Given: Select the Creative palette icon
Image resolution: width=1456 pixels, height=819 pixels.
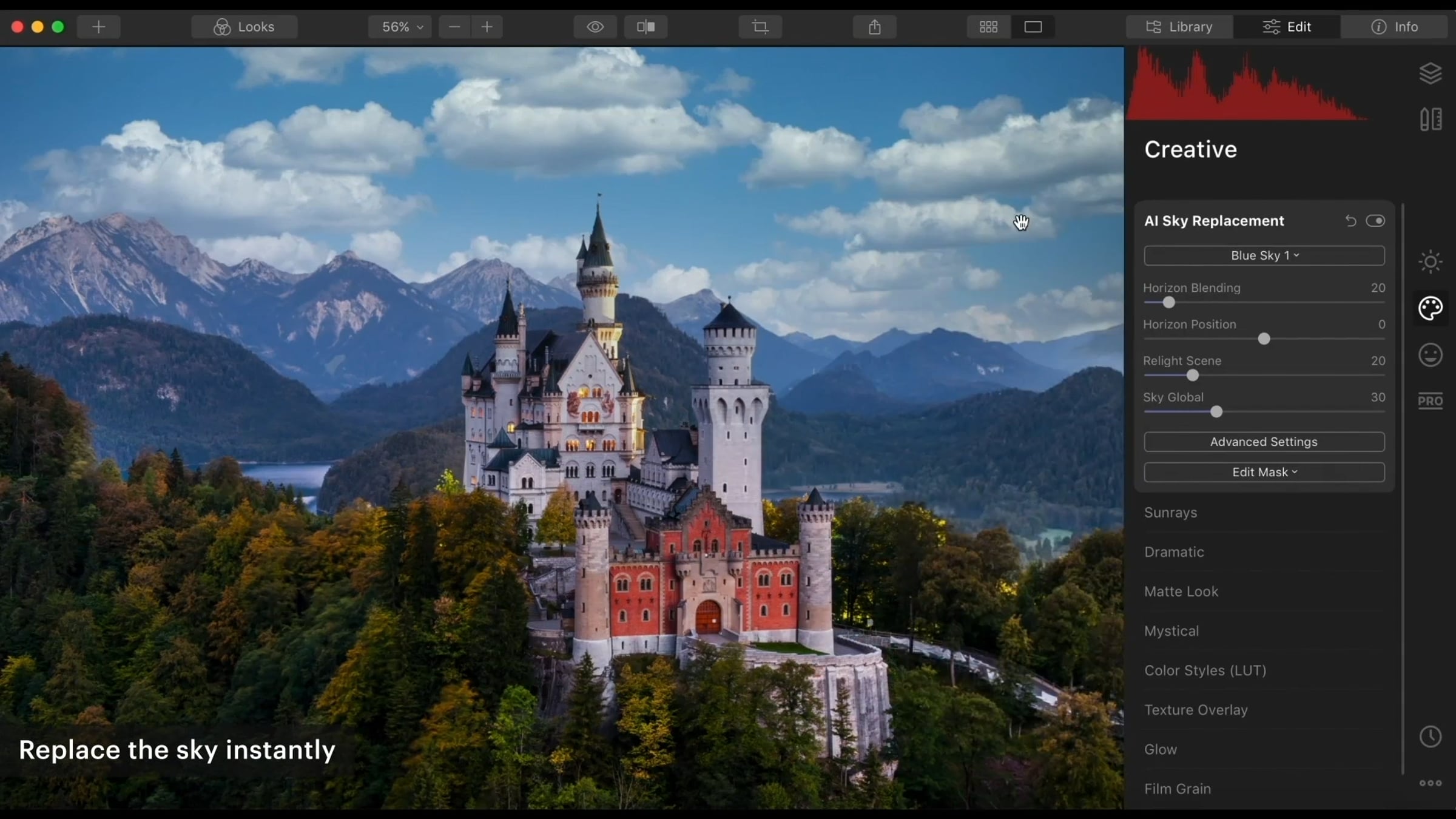Looking at the screenshot, I should [x=1430, y=308].
